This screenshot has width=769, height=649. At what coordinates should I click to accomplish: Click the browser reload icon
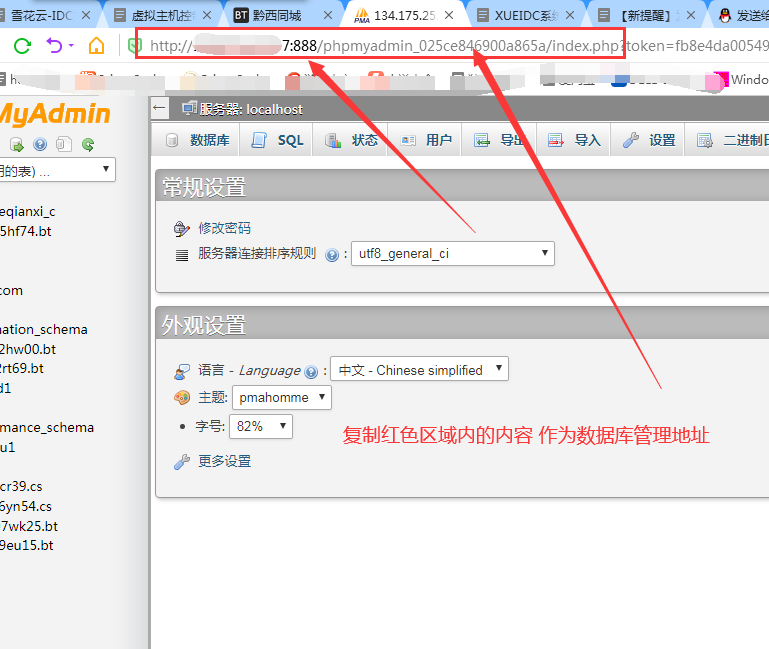click(x=22, y=46)
